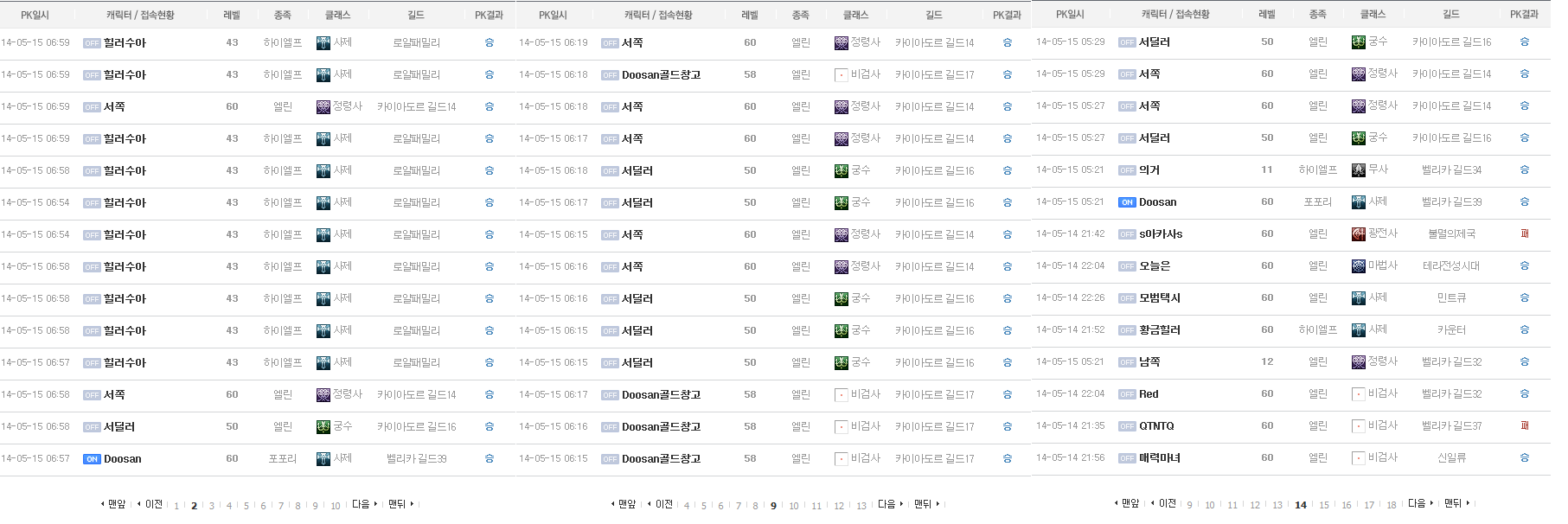Viewport: 1568px width, 524px height.
Task: Open character profile 매력마녀
Action: click(1159, 458)
